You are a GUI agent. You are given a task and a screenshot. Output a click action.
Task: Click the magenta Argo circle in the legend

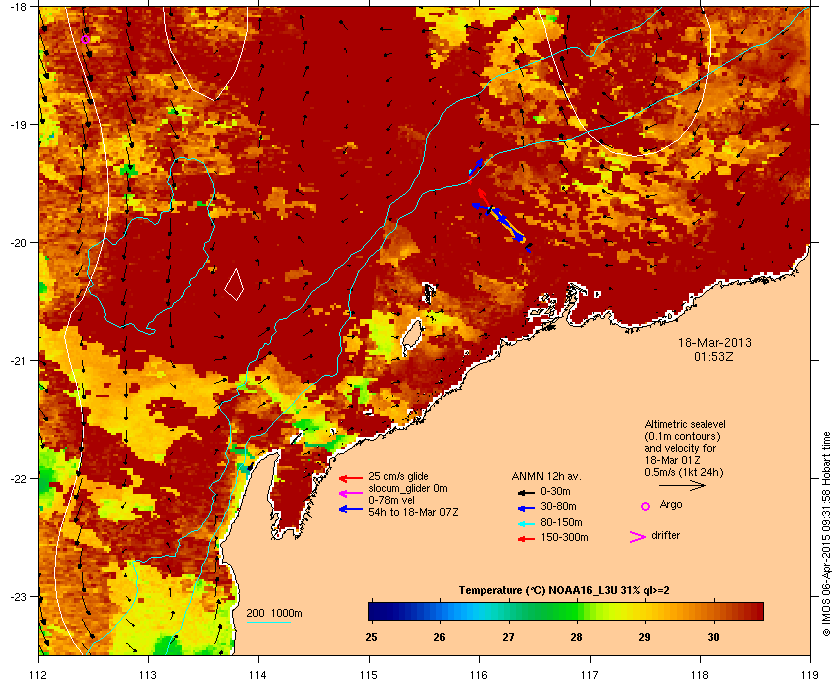pos(646,506)
